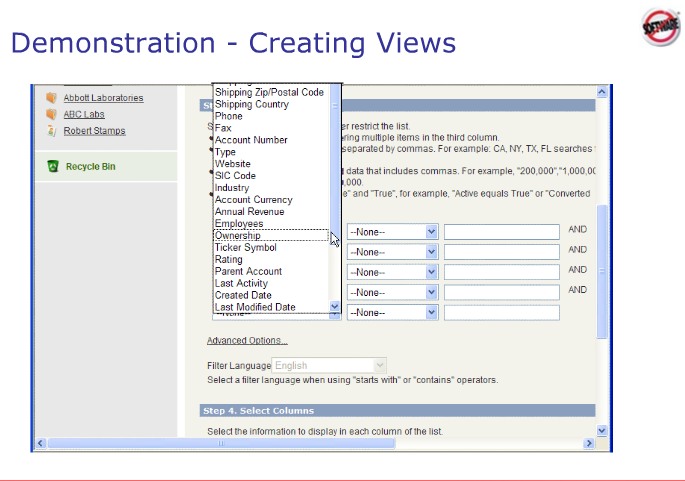
Task: Pick Last Modified Date from the list
Action: pyautogui.click(x=255, y=307)
